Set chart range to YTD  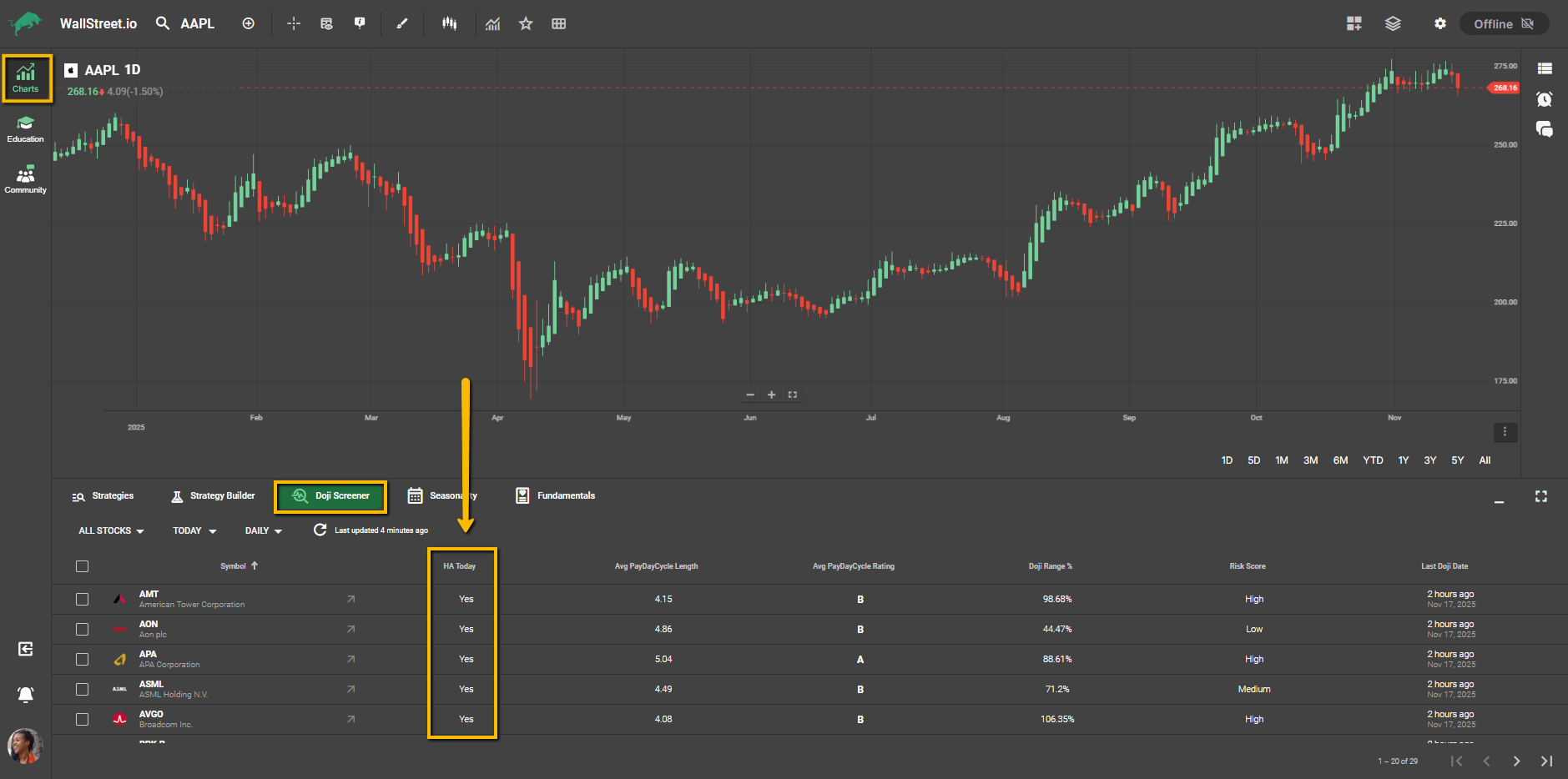[1373, 460]
